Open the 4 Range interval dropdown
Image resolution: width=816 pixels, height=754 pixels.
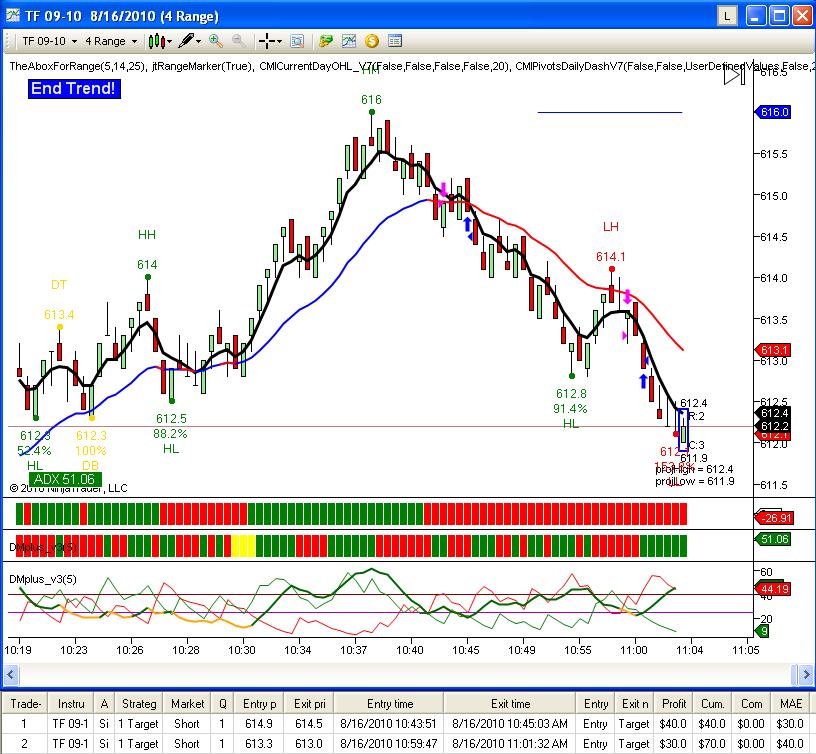111,41
